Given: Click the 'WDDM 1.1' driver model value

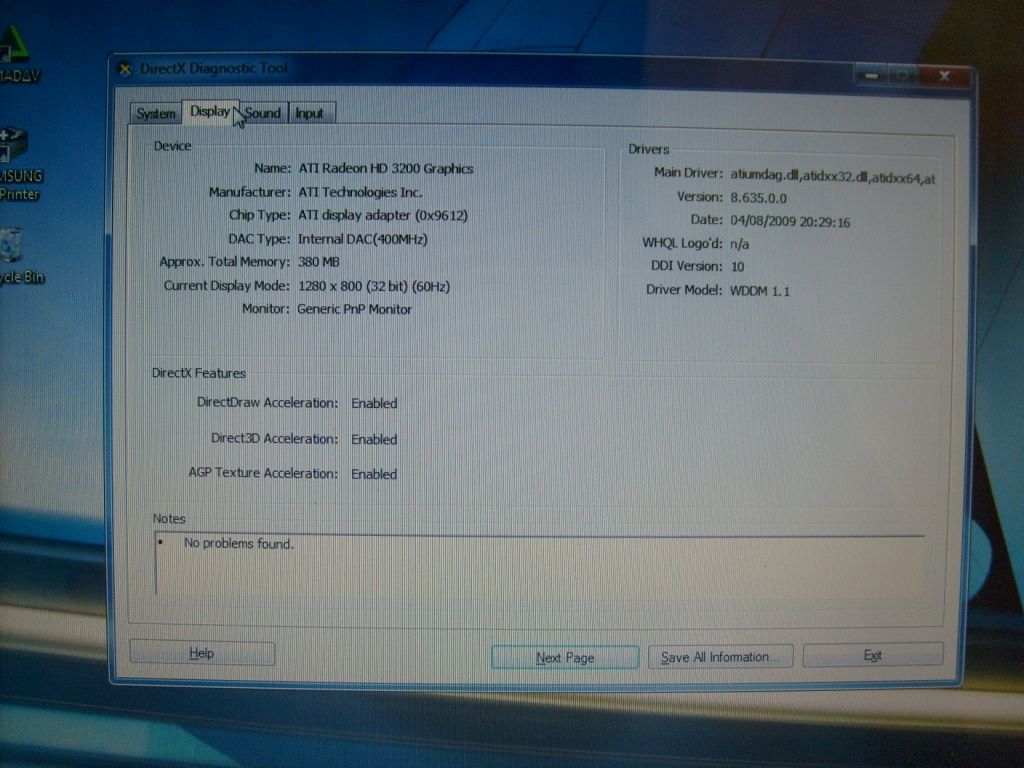Looking at the screenshot, I should pos(760,291).
